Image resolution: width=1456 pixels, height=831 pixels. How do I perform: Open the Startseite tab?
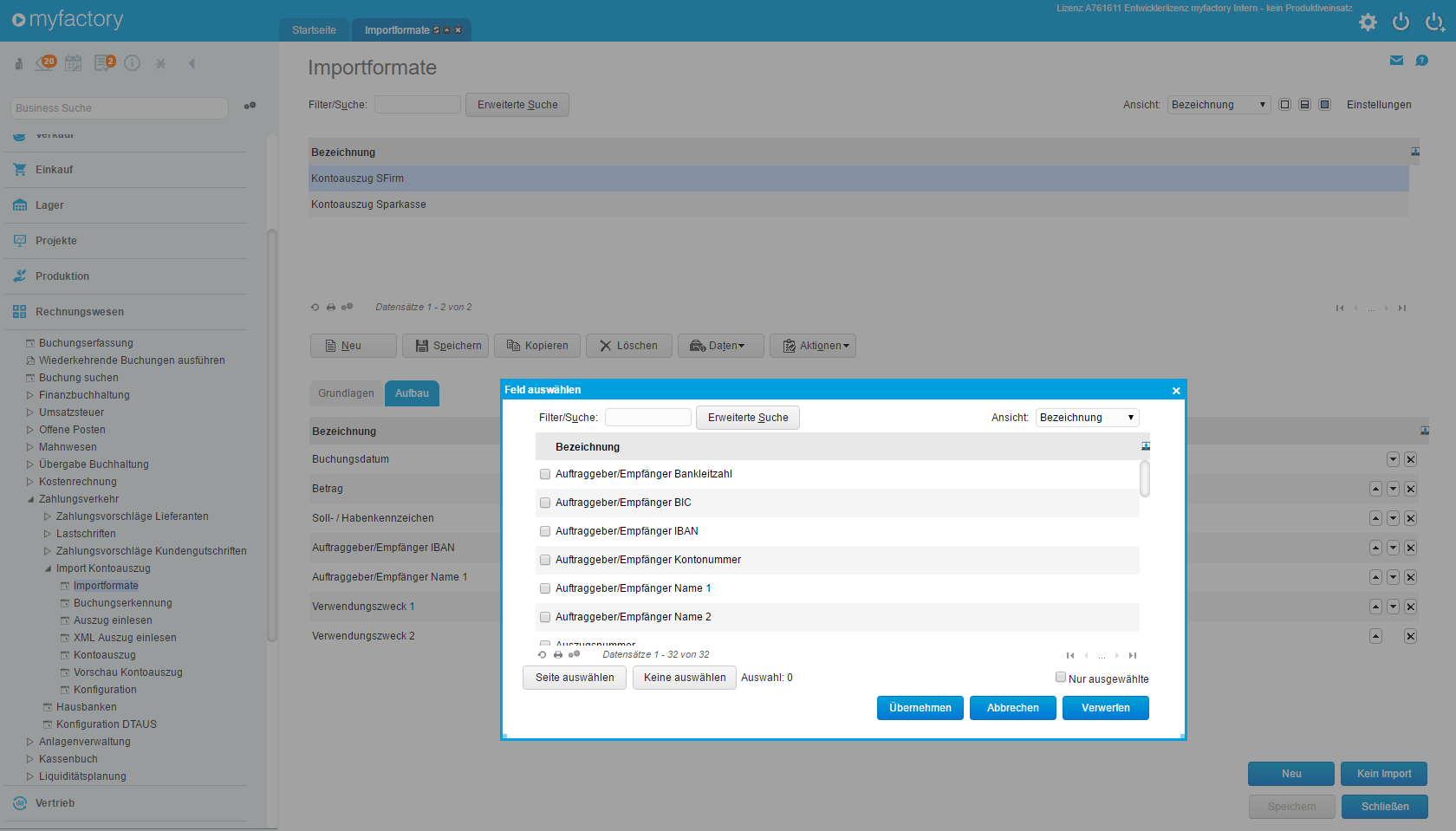pos(314,29)
